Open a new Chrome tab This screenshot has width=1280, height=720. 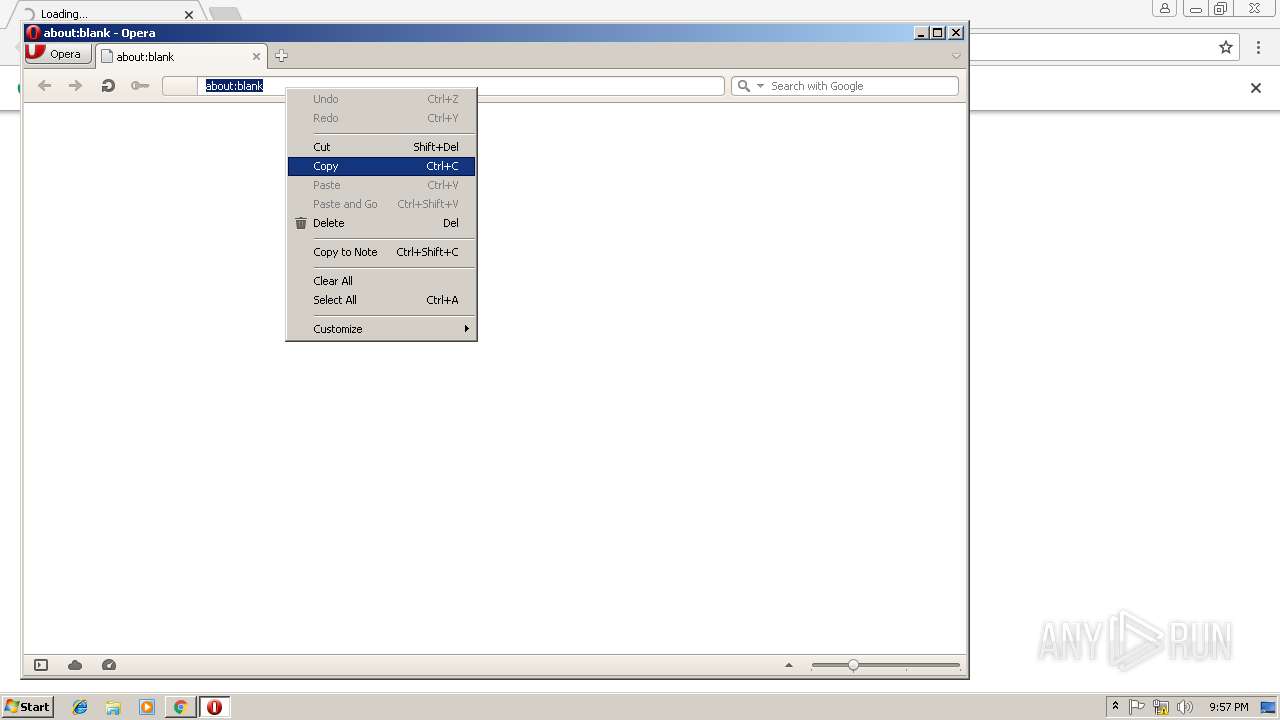coord(226,13)
